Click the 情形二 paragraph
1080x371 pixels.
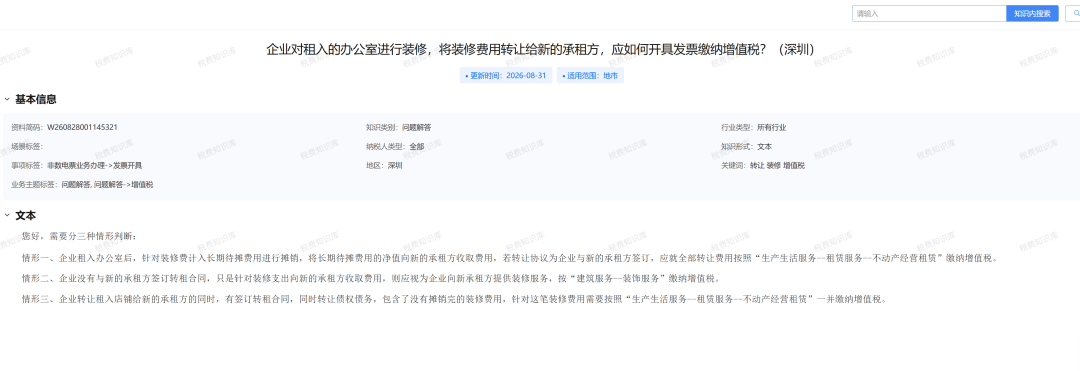[x=371, y=279]
